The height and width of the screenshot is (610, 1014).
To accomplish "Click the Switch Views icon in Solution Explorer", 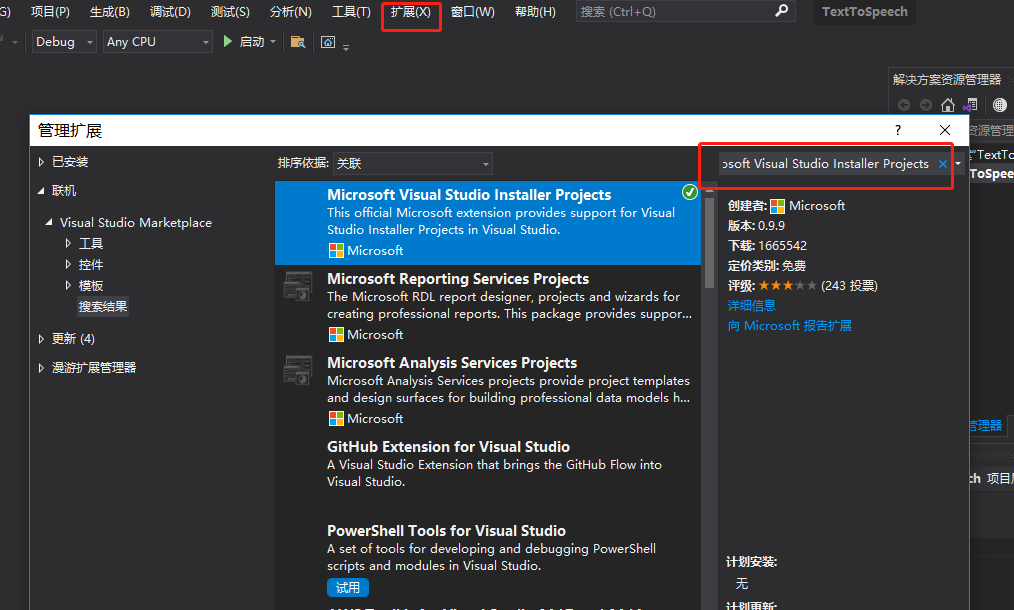I will [x=970, y=105].
